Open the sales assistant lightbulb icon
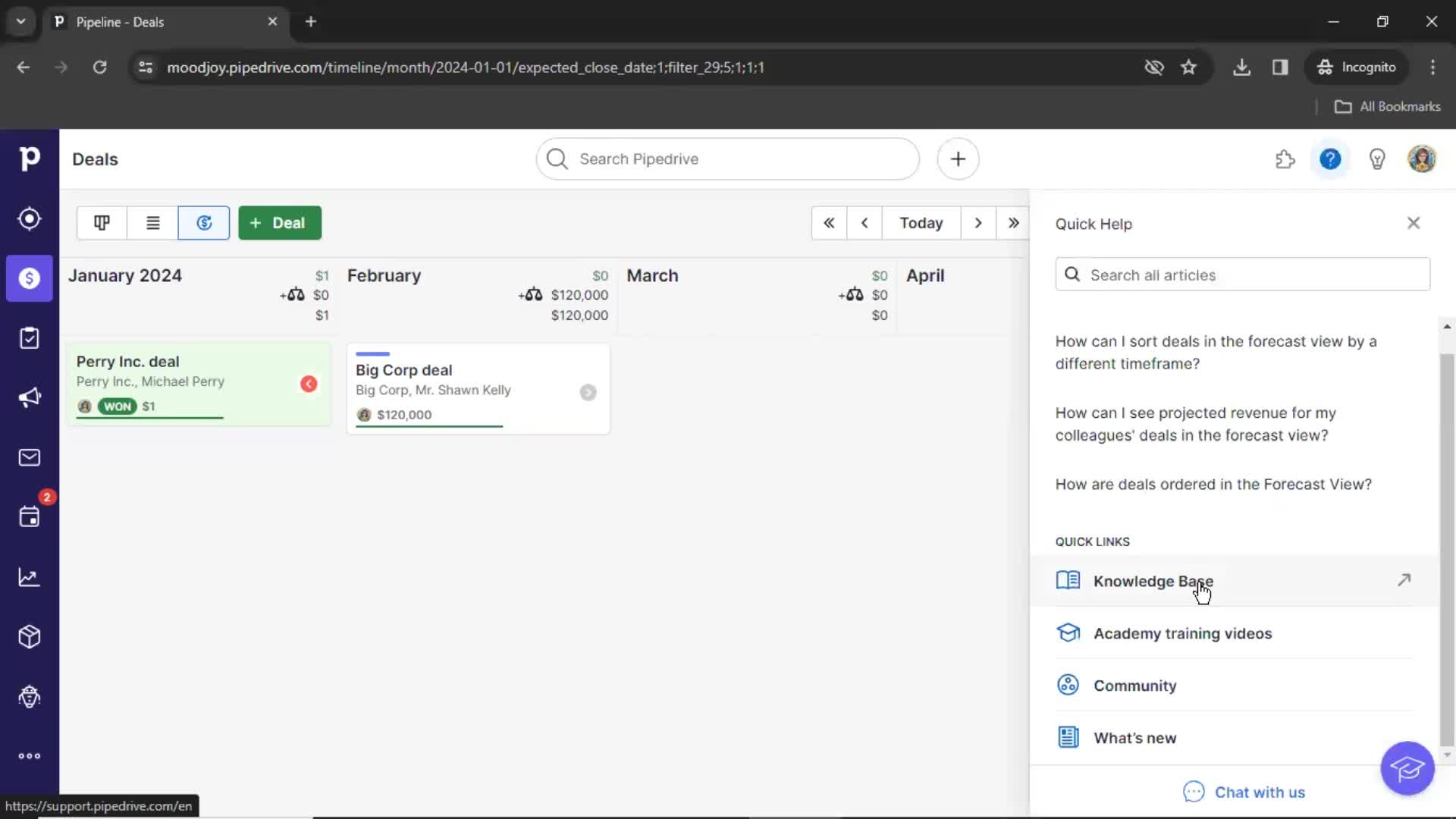This screenshot has height=819, width=1456. click(x=1377, y=159)
